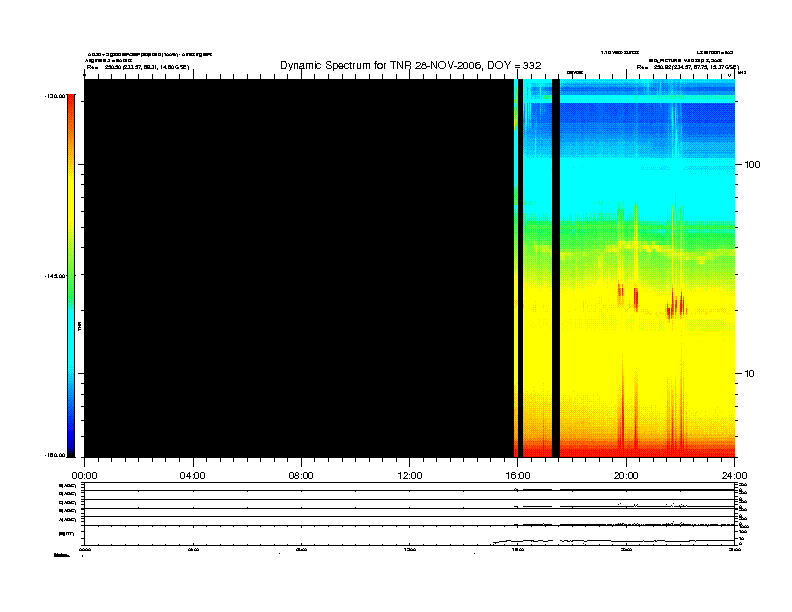The height and width of the screenshot is (612, 792).
Task: Click the 00:00 time axis label
Action: pos(84,476)
